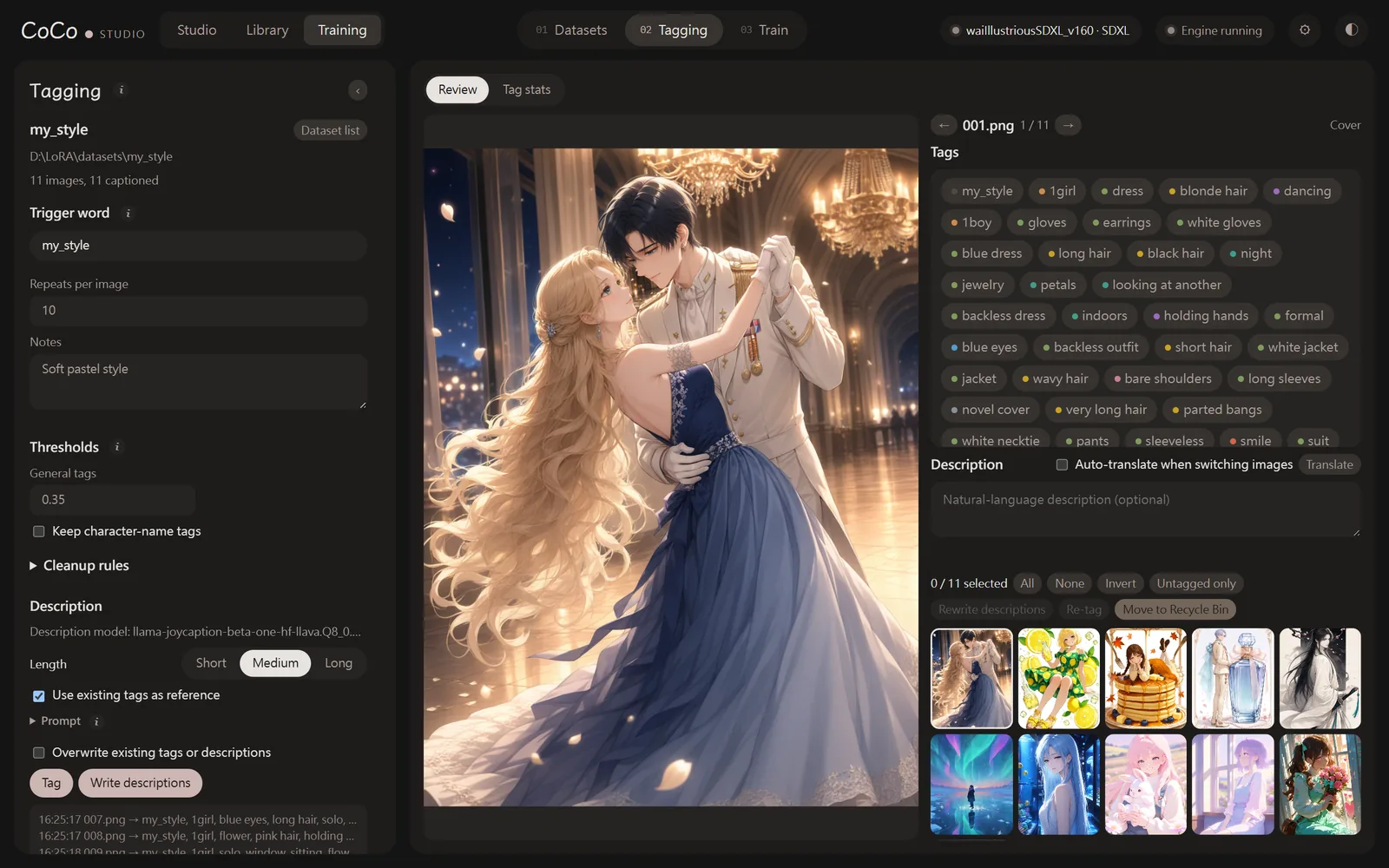Go to previous image arrow

(x=944, y=125)
